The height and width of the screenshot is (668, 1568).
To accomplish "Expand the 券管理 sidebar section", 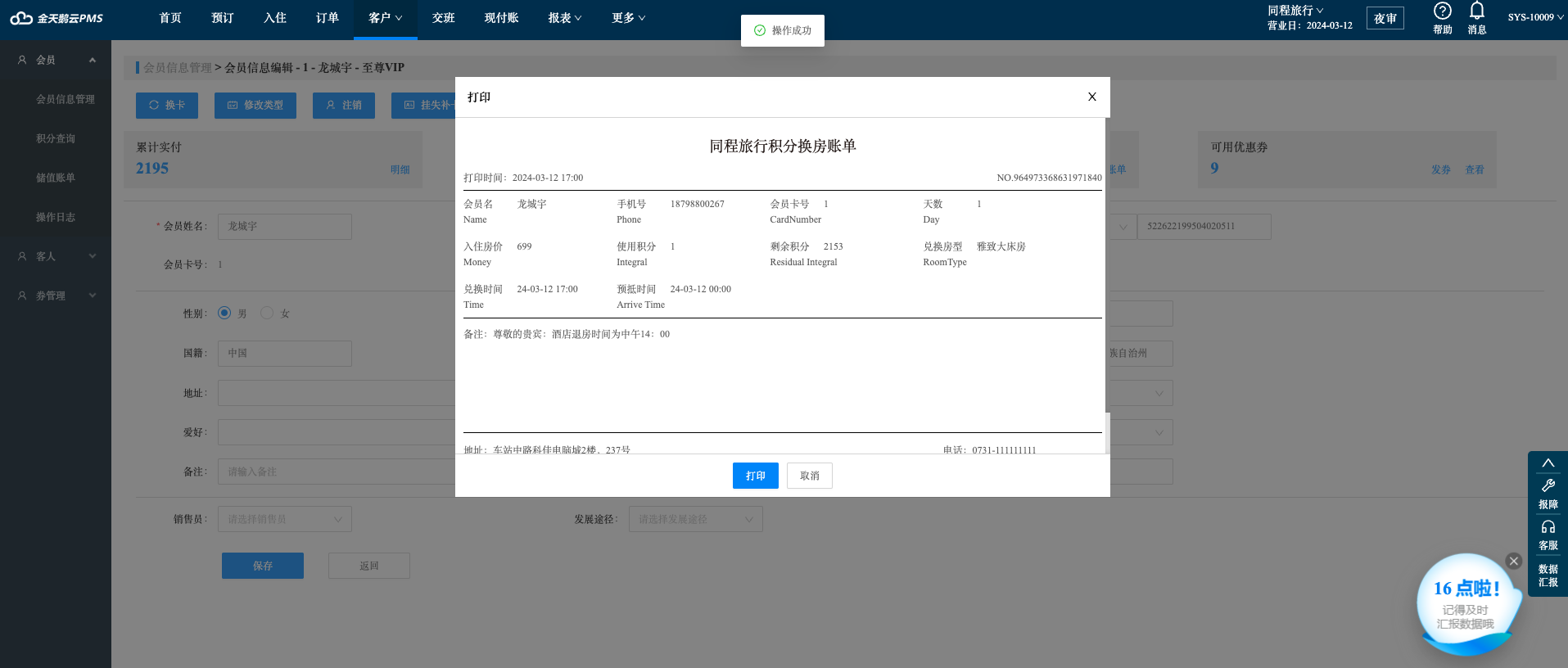I will click(x=93, y=296).
